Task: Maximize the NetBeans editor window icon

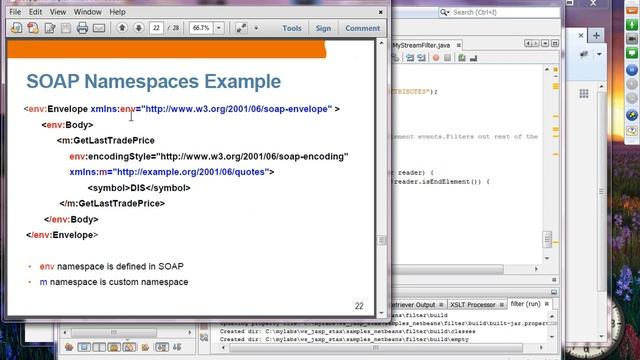Action: [x=555, y=43]
